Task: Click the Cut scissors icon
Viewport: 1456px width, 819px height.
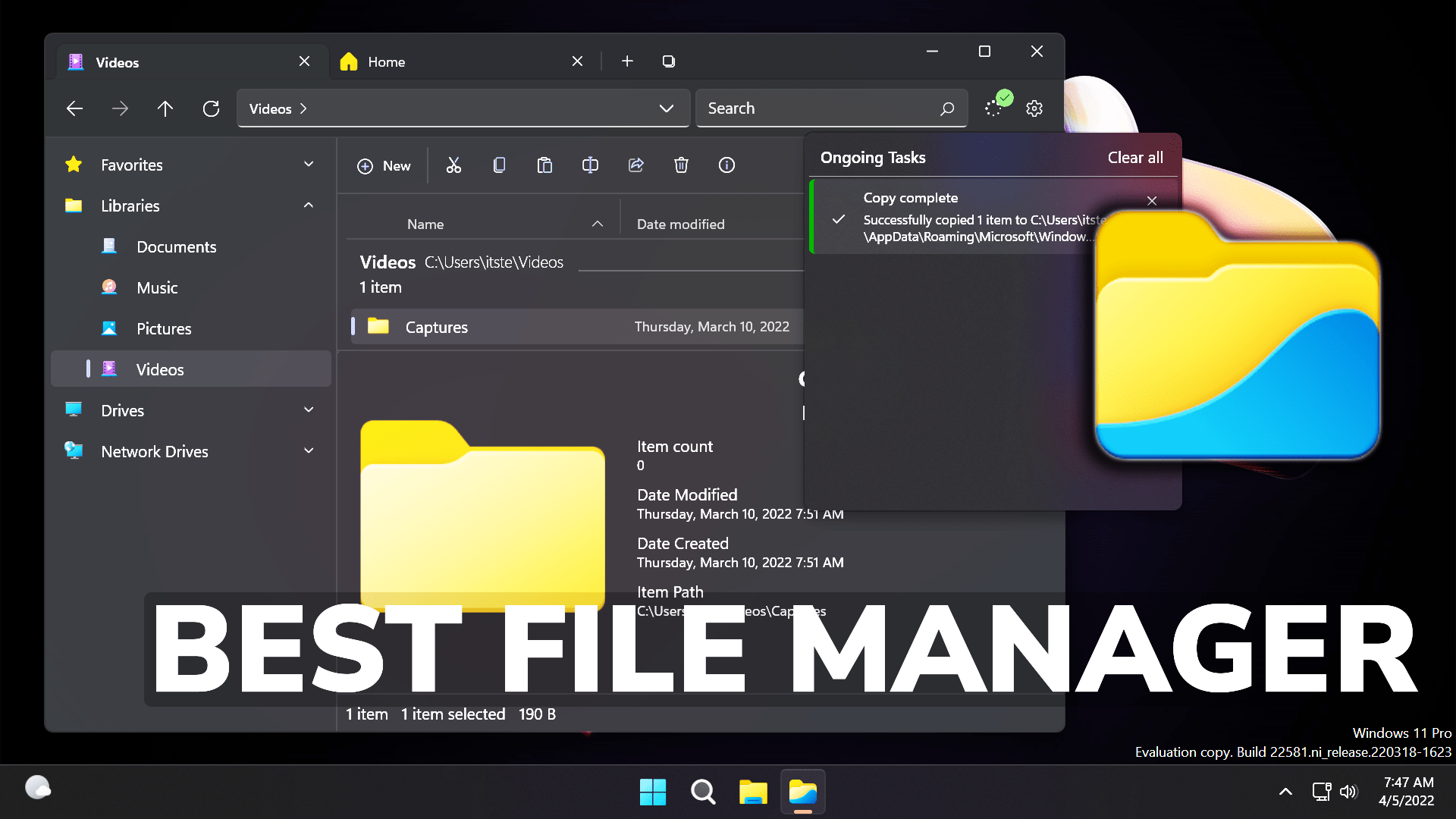Action: coord(453,165)
